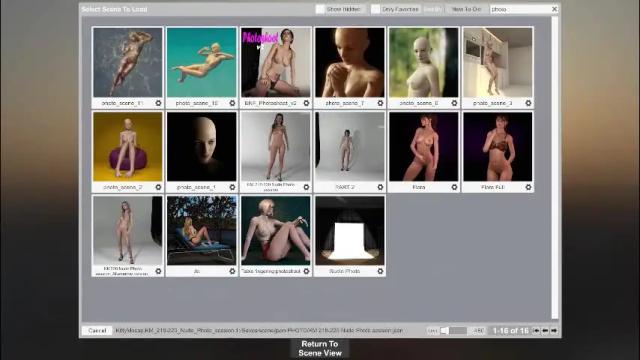
Task: Select the photo_scene_10 thumbnail
Action: (x=202, y=62)
